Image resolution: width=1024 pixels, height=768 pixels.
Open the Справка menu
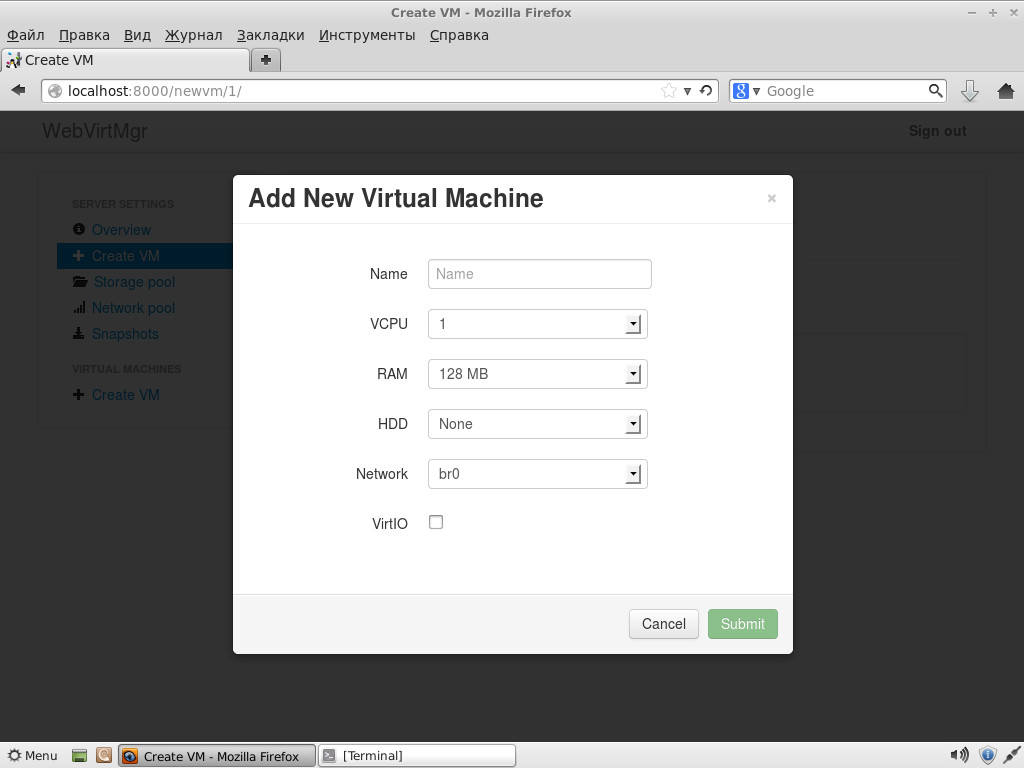coord(459,35)
